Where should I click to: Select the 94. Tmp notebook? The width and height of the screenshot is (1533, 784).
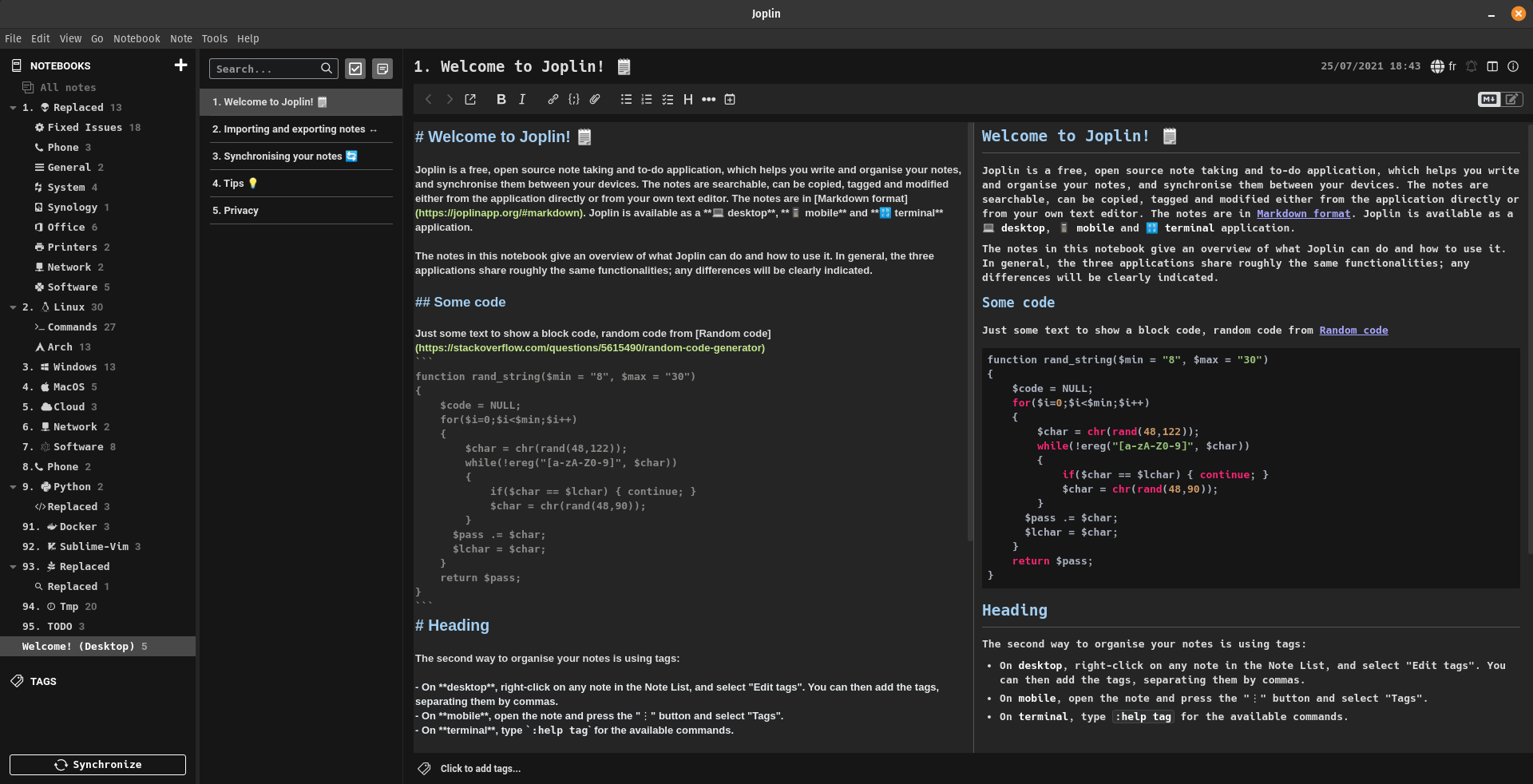coord(97,606)
